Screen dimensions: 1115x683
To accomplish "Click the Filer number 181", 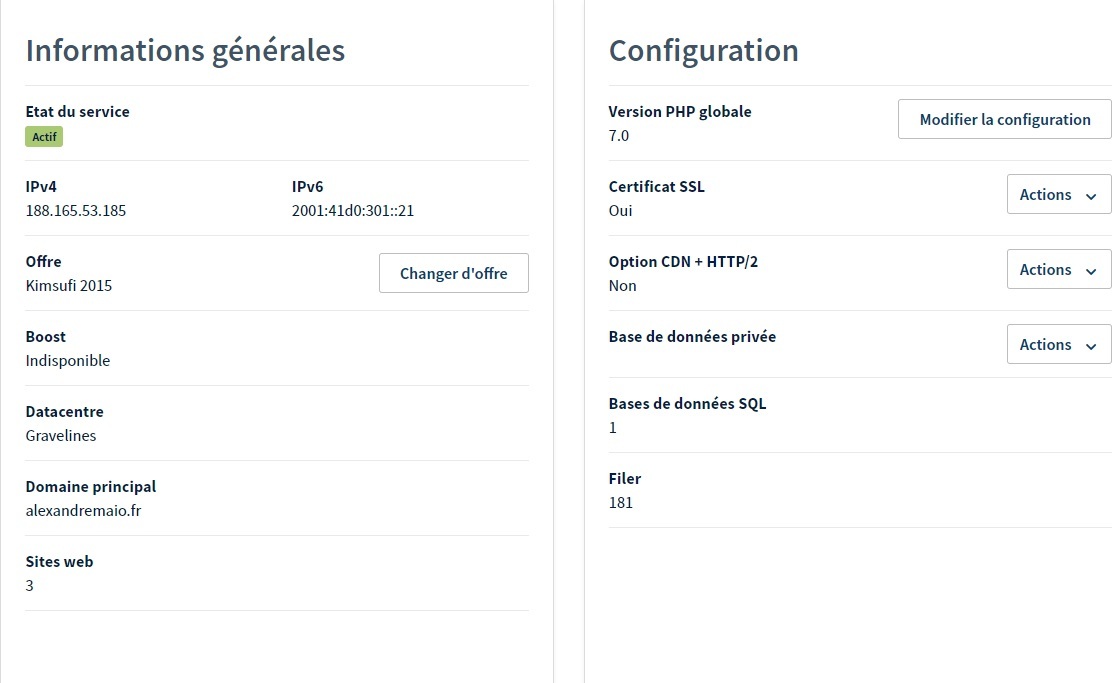I will pos(621,503).
